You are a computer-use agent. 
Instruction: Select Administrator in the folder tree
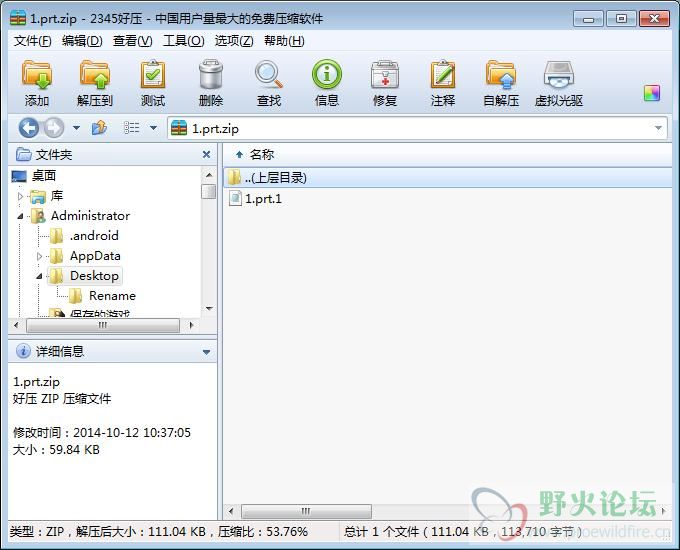(90, 216)
